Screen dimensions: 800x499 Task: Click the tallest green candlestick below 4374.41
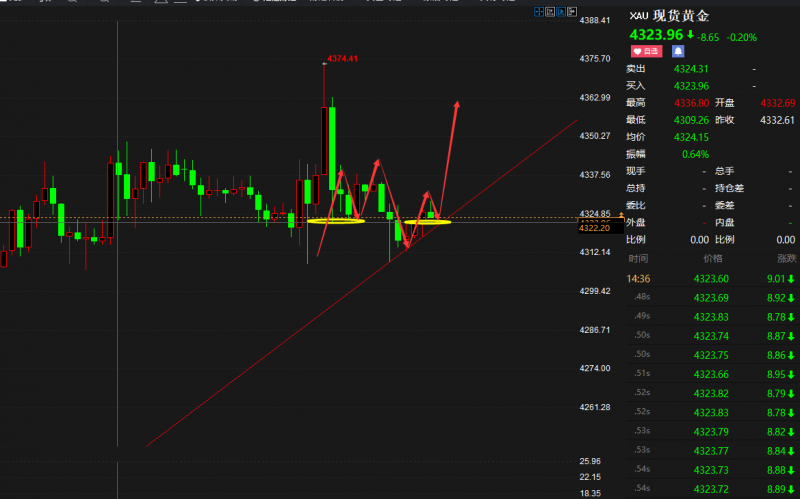(x=332, y=148)
